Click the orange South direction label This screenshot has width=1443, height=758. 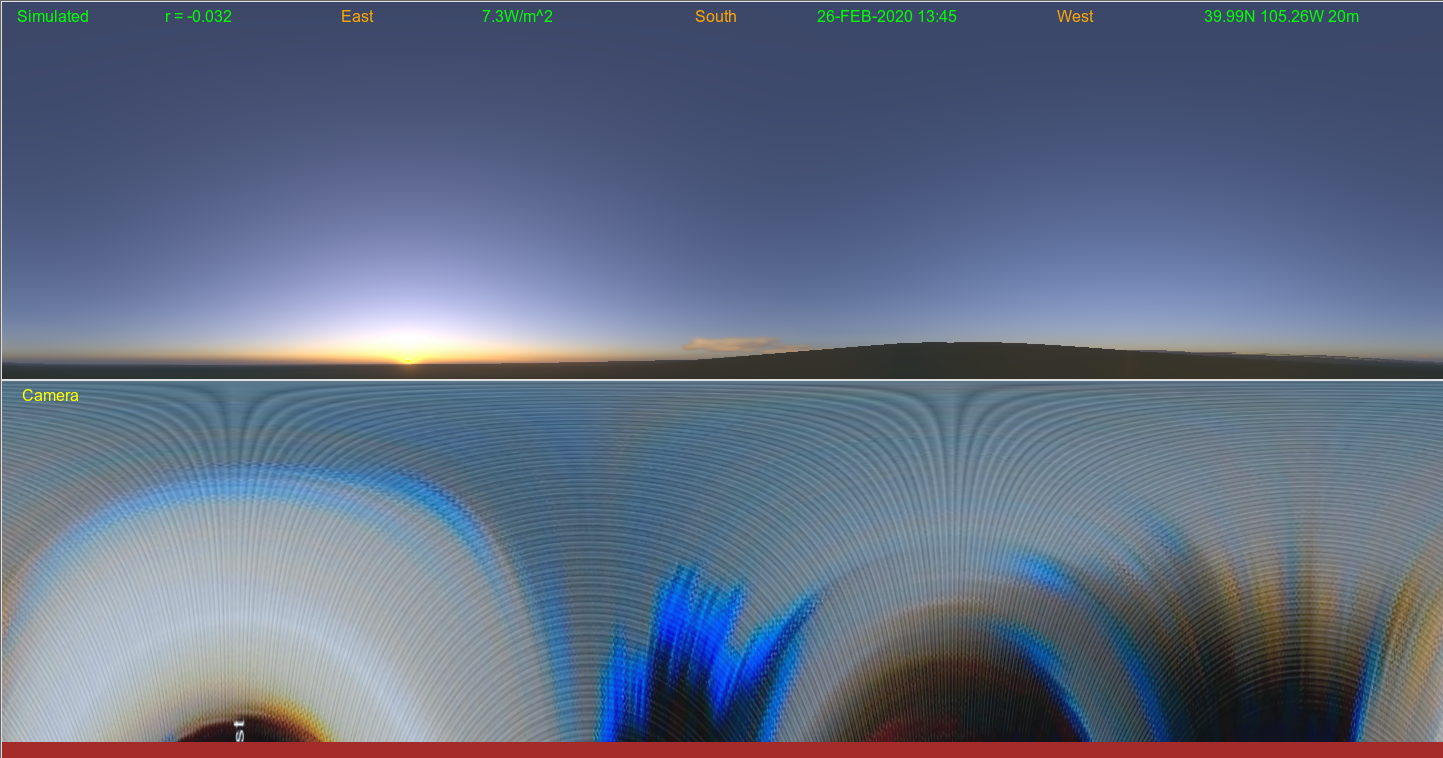point(715,17)
